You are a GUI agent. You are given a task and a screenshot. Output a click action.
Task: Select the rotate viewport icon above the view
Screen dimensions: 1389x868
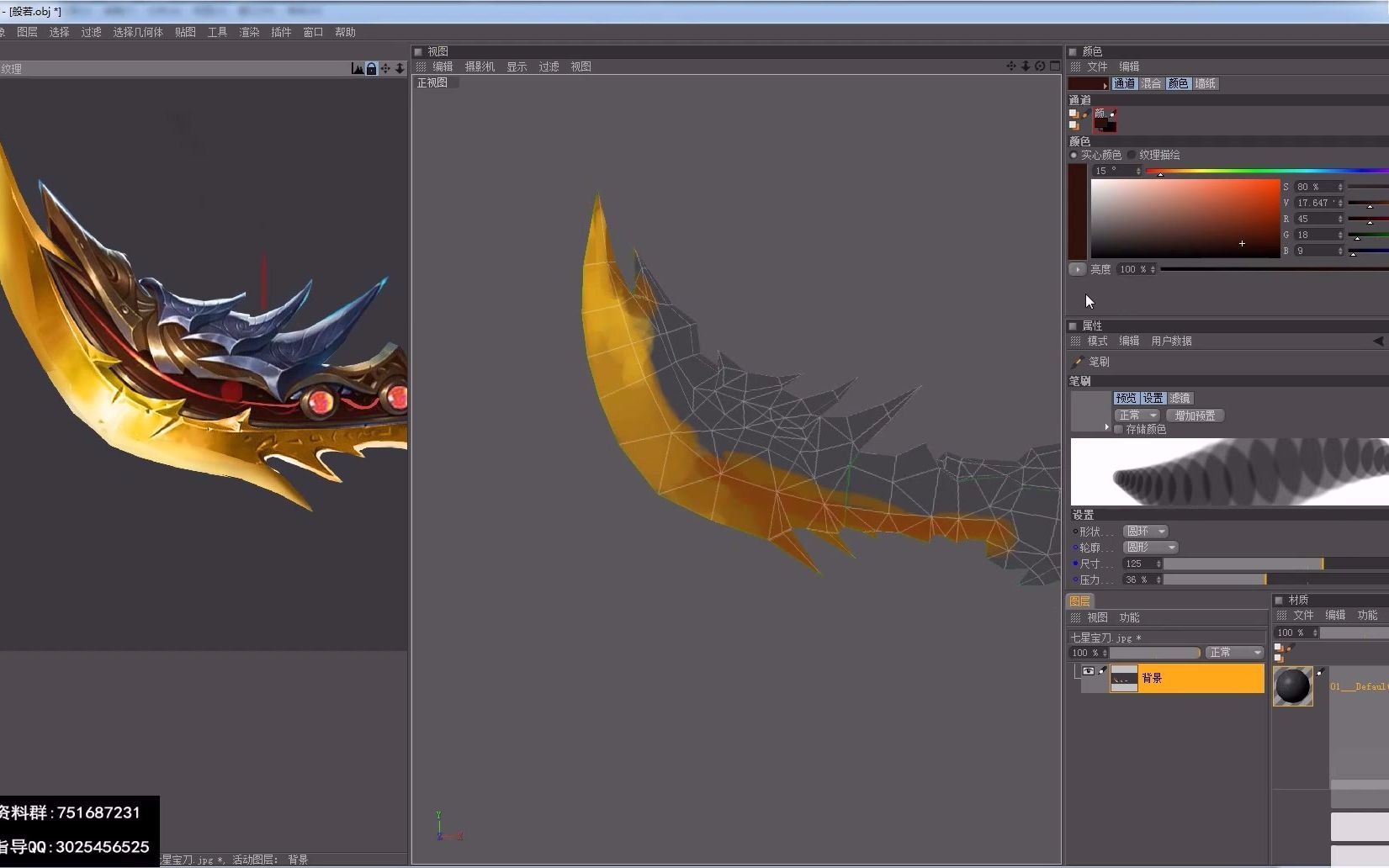[1041, 66]
